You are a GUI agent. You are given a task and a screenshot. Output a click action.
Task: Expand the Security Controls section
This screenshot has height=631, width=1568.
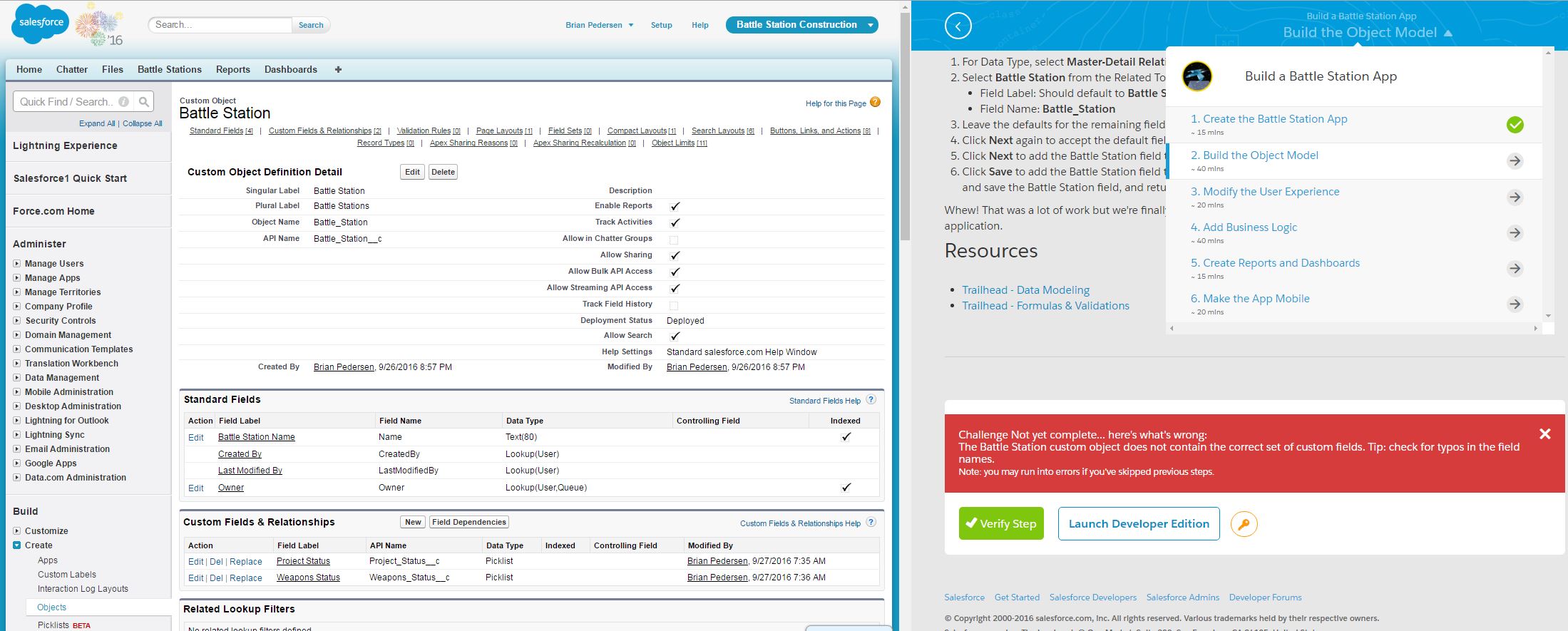[17, 321]
